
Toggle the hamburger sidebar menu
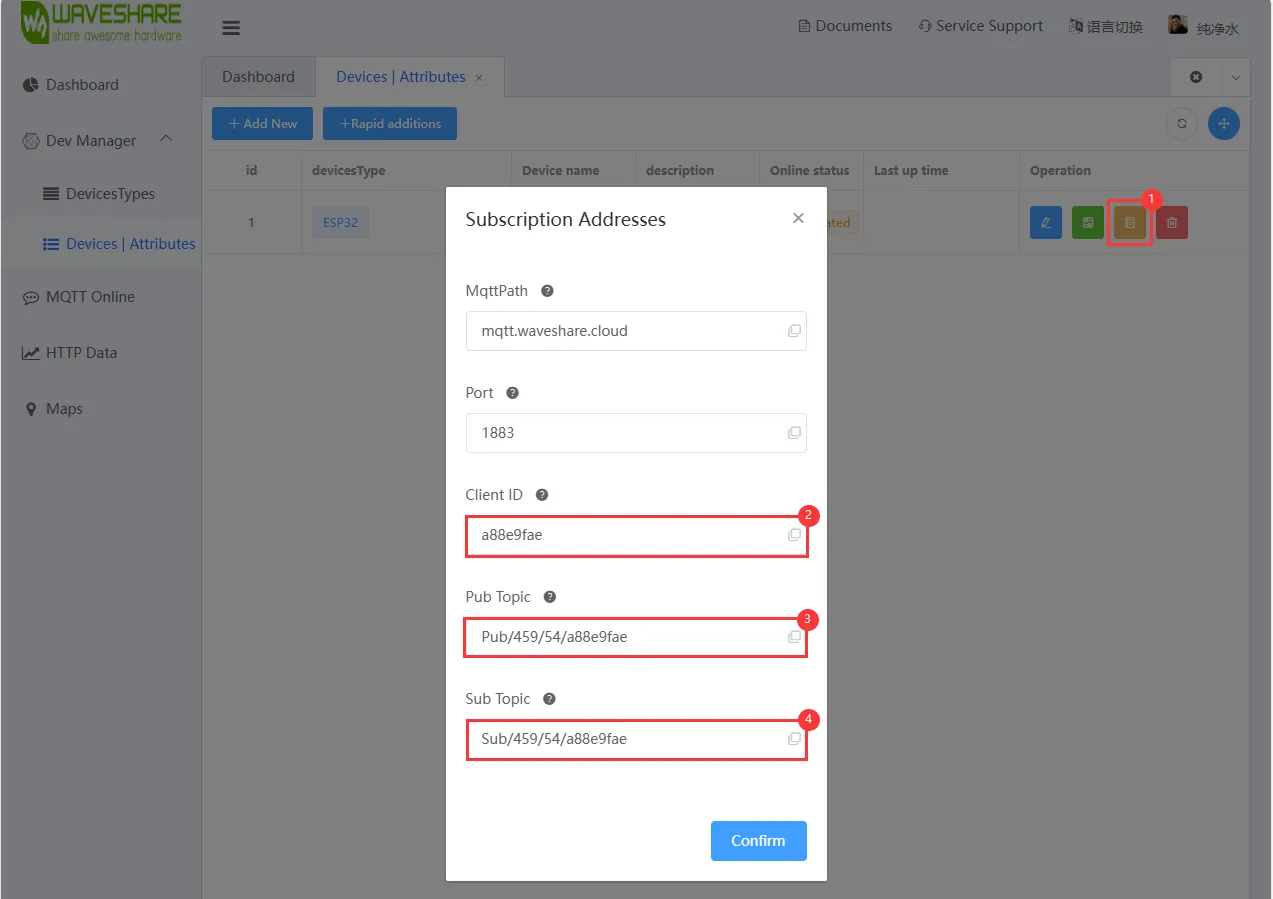tap(231, 28)
